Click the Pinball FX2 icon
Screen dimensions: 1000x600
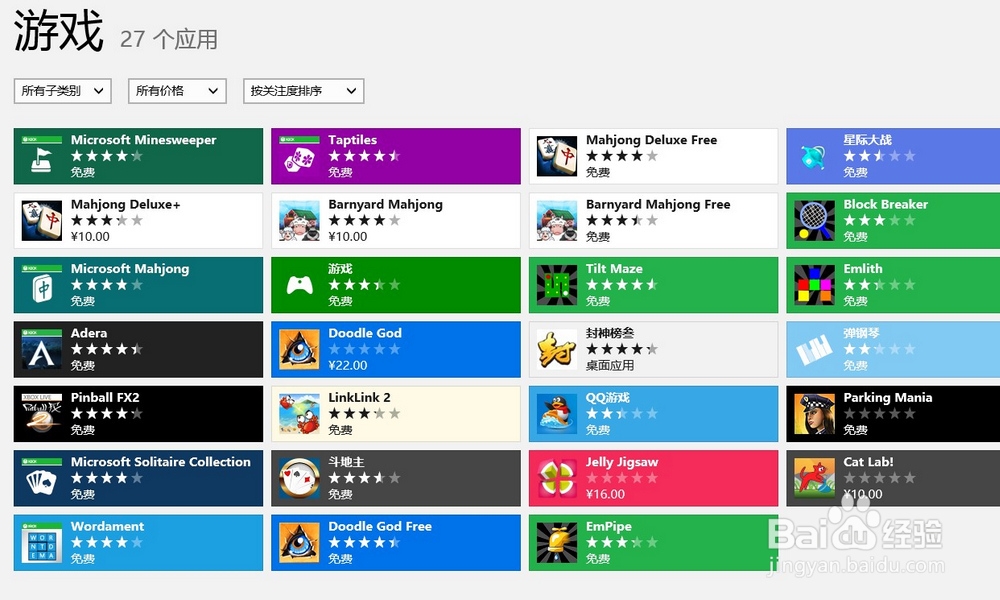tap(41, 413)
